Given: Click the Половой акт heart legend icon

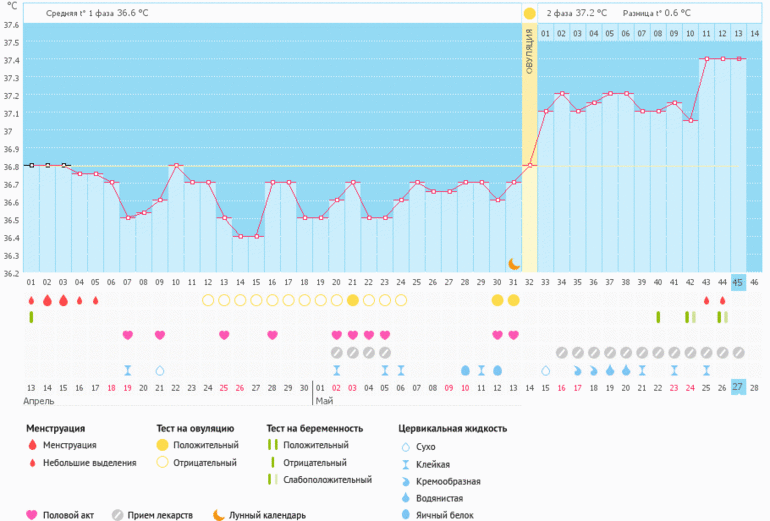Looking at the screenshot, I should click(x=32, y=515).
